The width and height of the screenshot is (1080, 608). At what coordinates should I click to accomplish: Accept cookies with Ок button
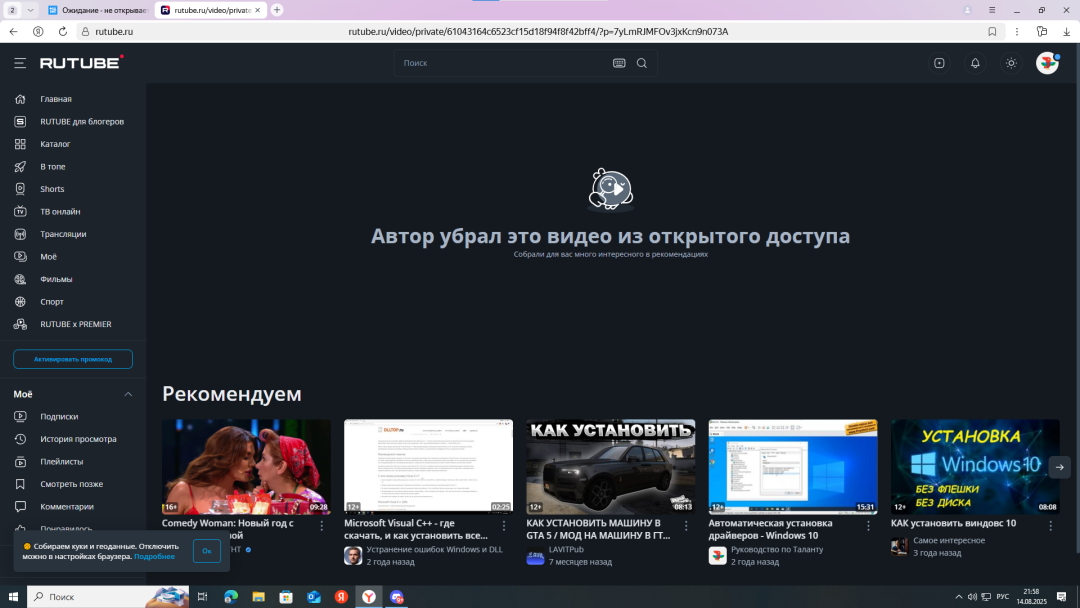coord(207,551)
